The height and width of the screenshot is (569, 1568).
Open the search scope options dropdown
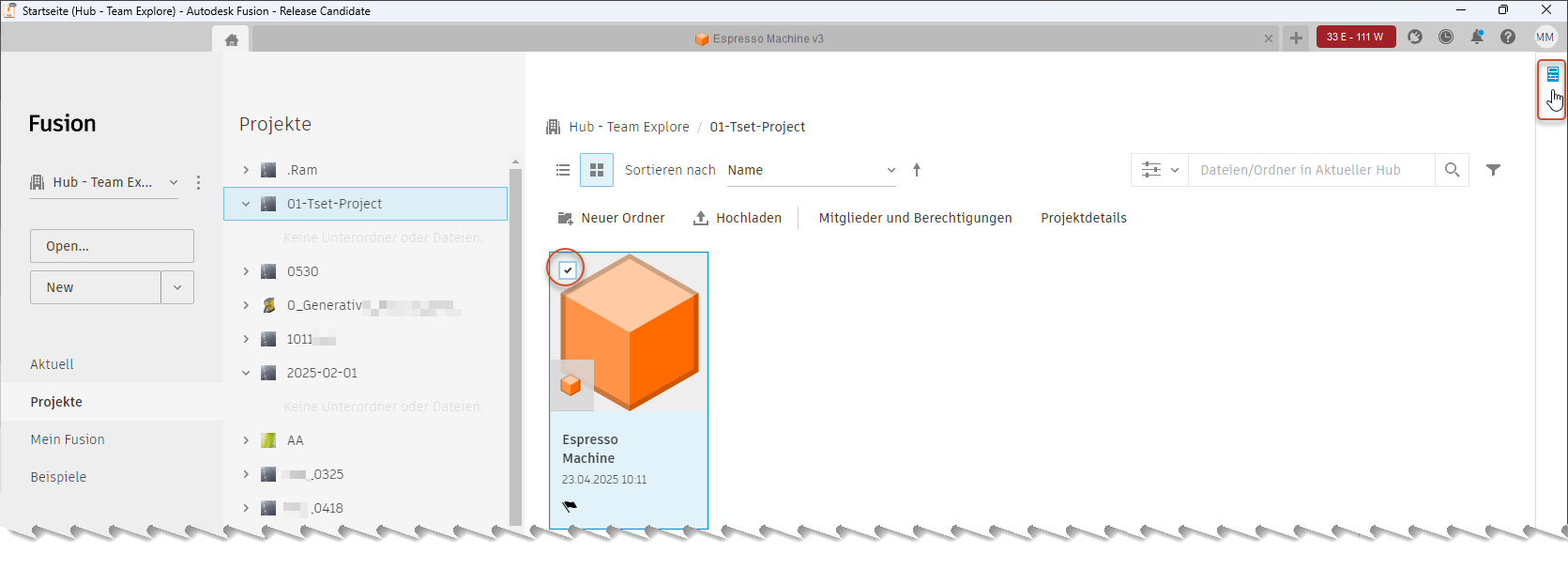pyautogui.click(x=1160, y=170)
